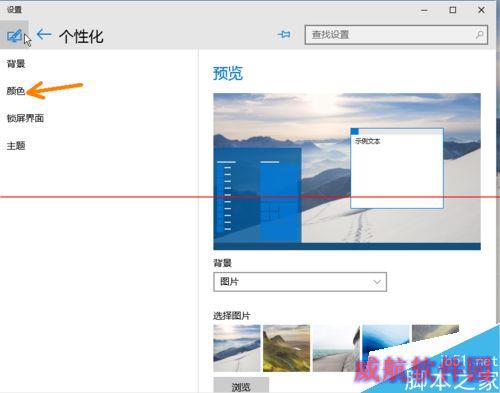Choose the snowy mountain wallpaper thumbnail
The width and height of the screenshot is (500, 393).
pos(237,348)
